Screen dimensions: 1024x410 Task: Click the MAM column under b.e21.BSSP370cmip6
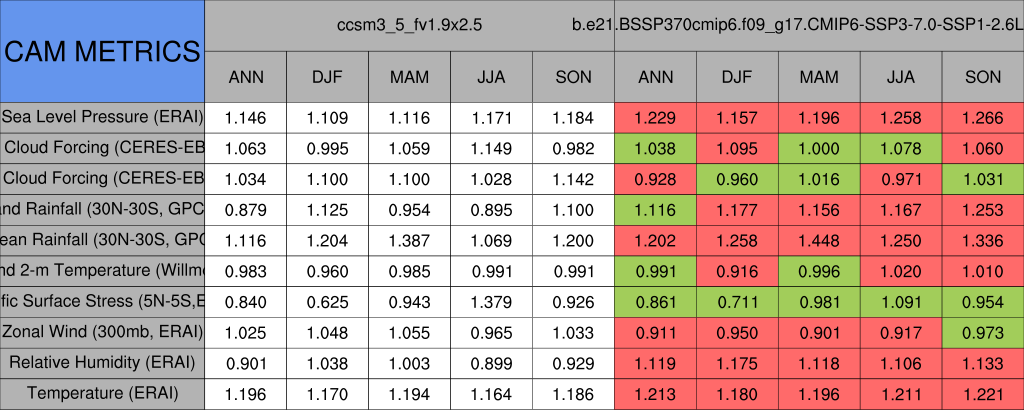coord(819,77)
